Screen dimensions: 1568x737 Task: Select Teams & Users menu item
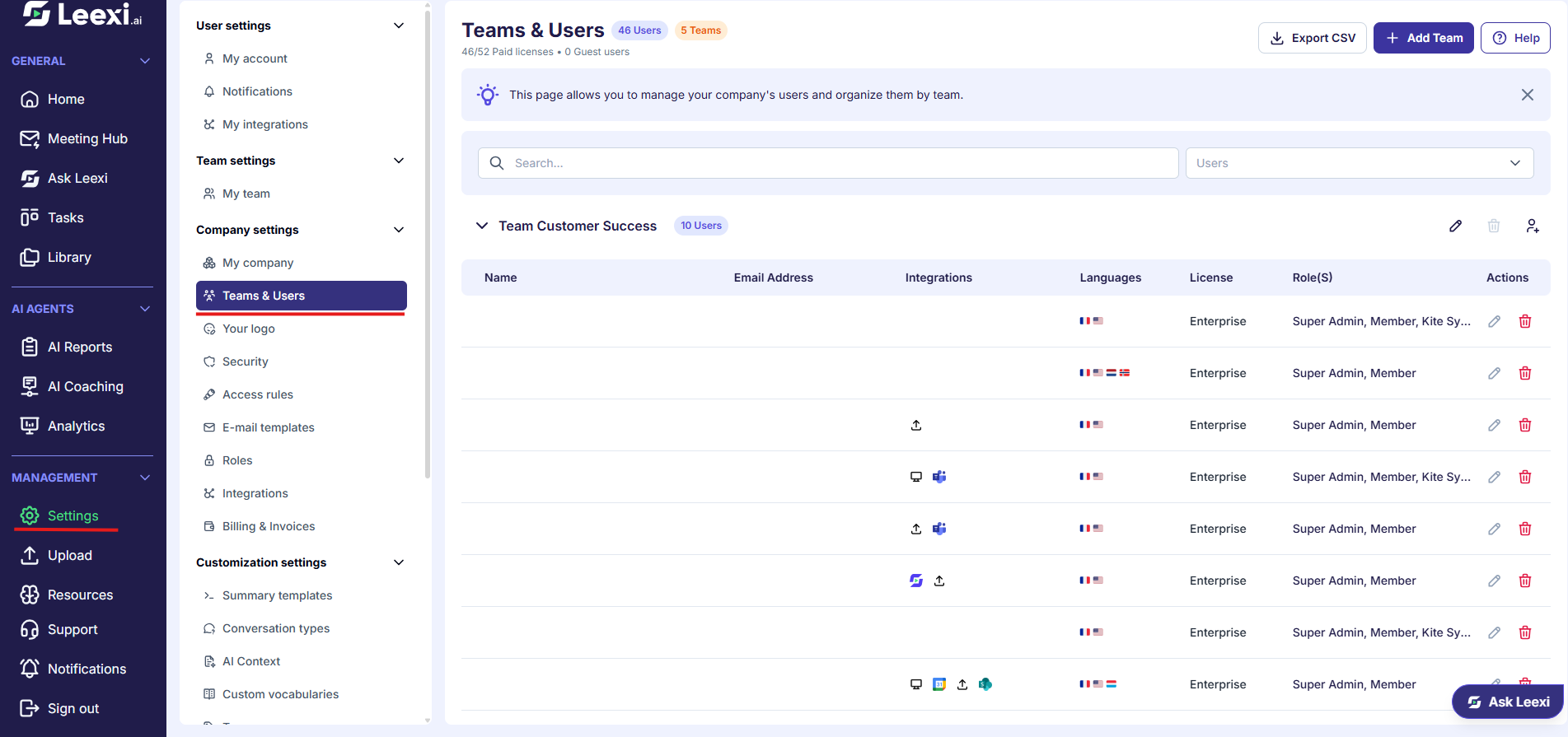(x=302, y=296)
